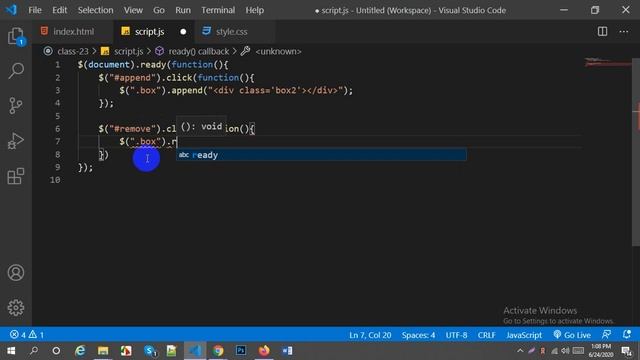
Task: Click the editor vertical scrollbar
Action: coord(636,152)
